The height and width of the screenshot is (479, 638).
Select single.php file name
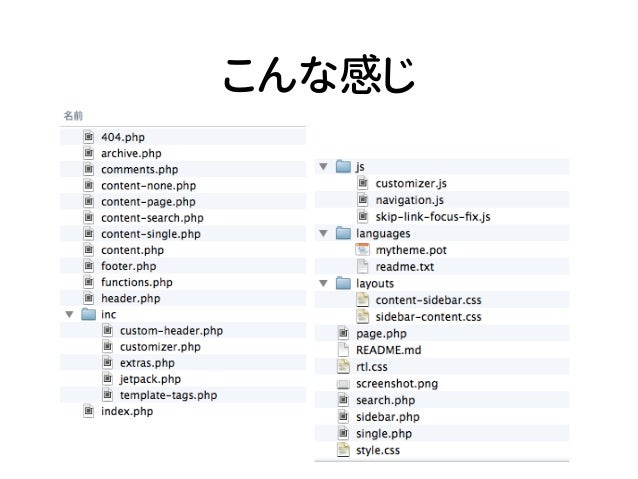pos(384,433)
